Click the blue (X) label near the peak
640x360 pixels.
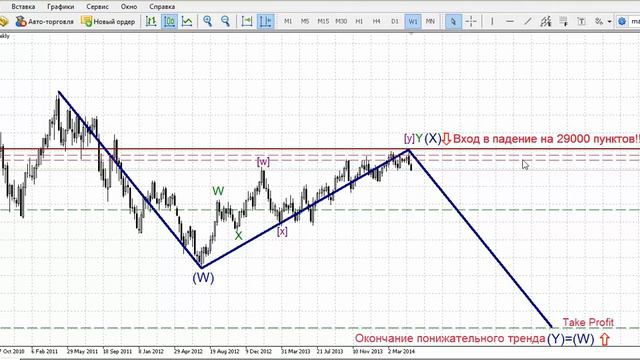[x=433, y=139]
